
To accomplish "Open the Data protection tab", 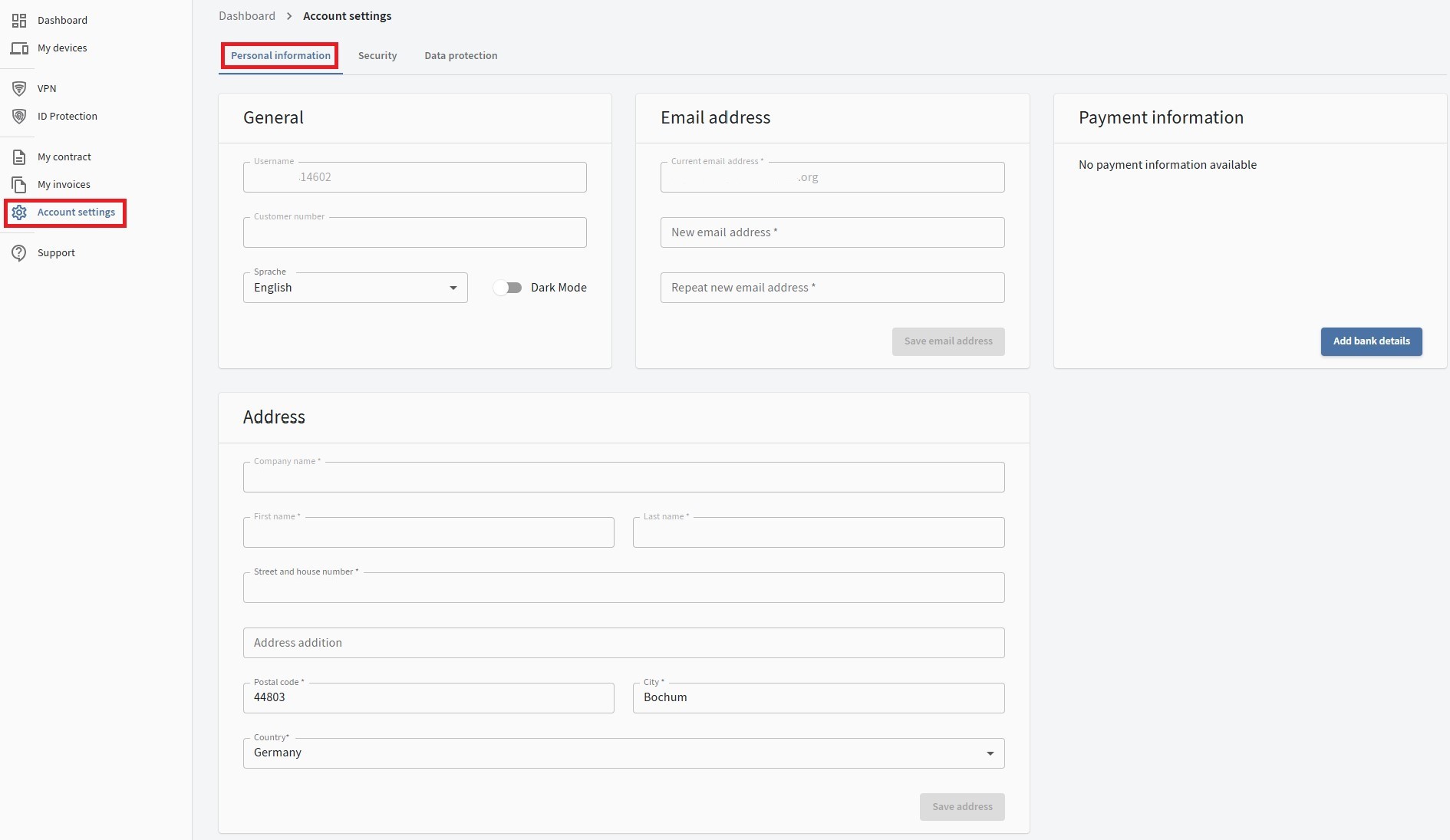I will pyautogui.click(x=460, y=56).
